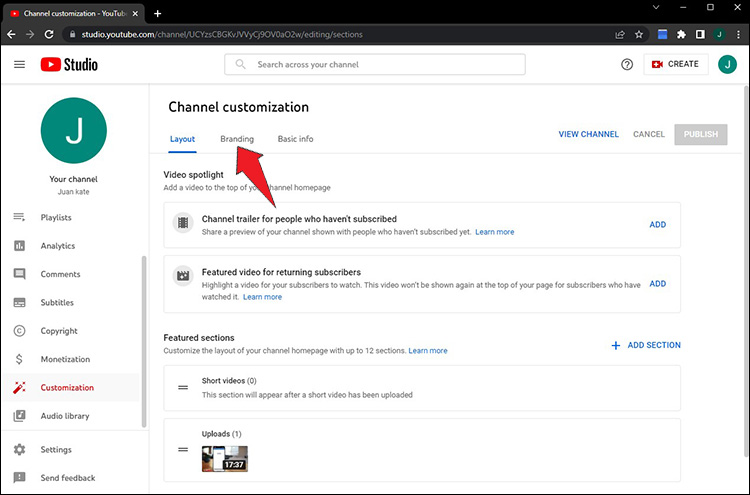Click the account avatar in top bar
The width and height of the screenshot is (750, 495).
(727, 64)
